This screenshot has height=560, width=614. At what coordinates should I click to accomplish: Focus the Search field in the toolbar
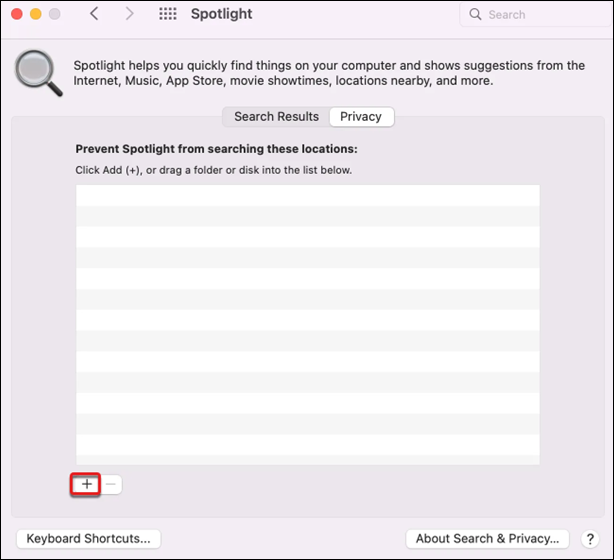pos(536,14)
